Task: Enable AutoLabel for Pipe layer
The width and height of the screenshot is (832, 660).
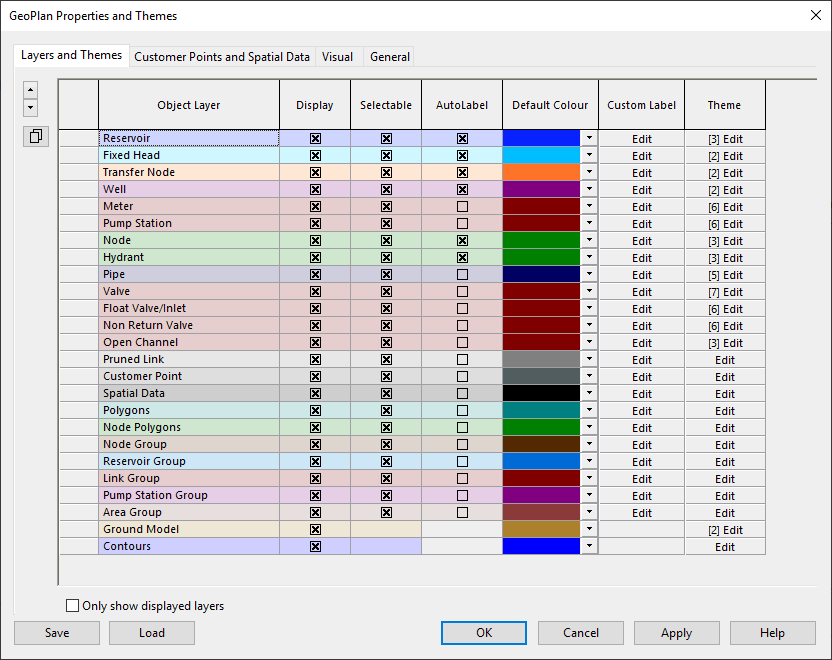Action: coord(462,274)
